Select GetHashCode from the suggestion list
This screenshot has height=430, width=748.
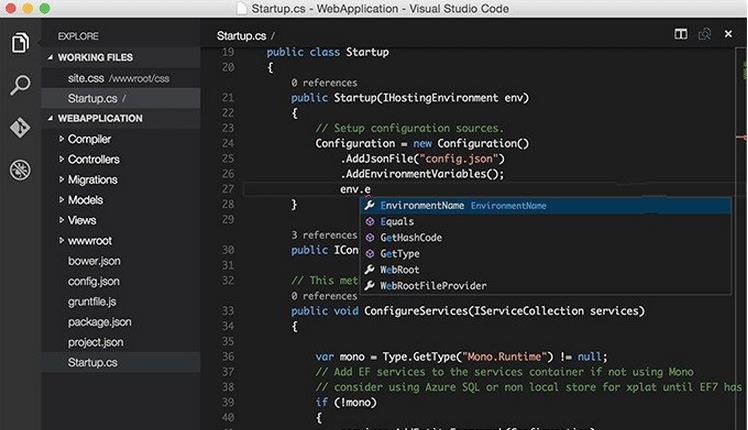545,237
